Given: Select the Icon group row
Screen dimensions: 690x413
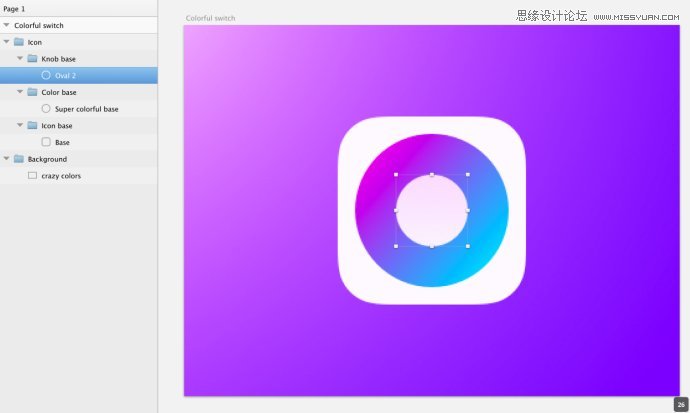Looking at the screenshot, I should click(x=79, y=42).
